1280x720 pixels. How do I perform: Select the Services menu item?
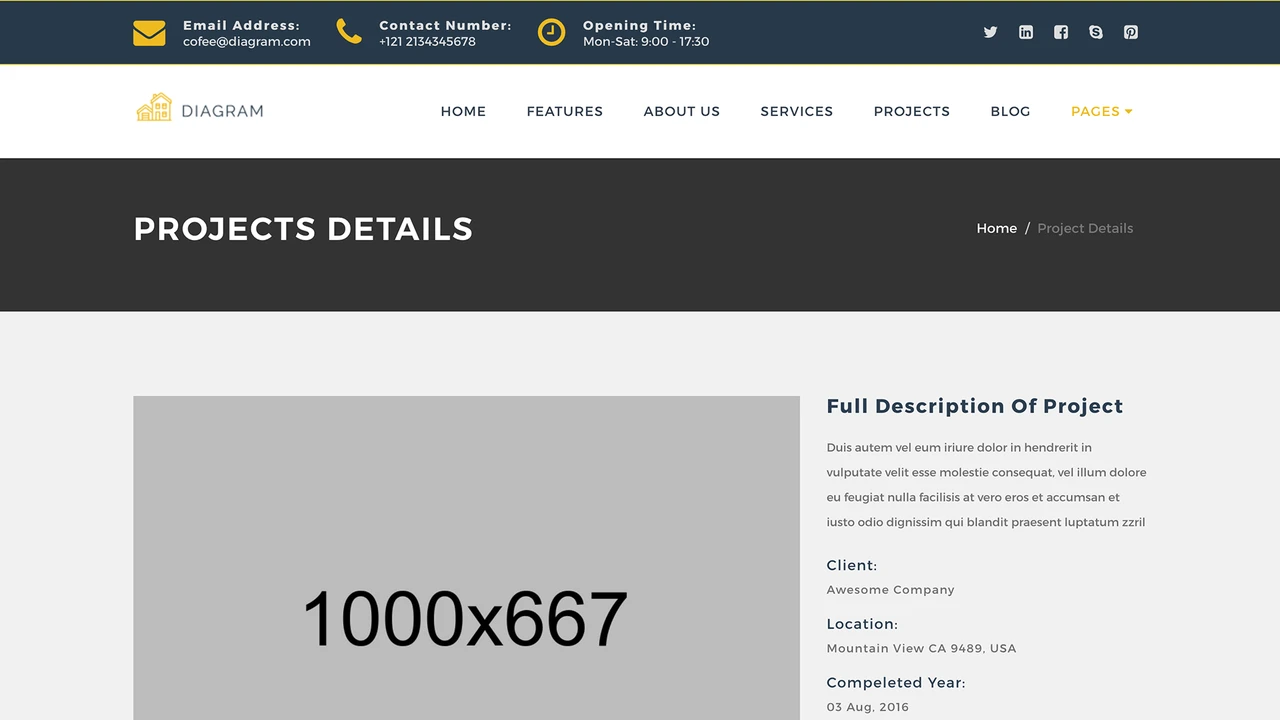click(797, 111)
